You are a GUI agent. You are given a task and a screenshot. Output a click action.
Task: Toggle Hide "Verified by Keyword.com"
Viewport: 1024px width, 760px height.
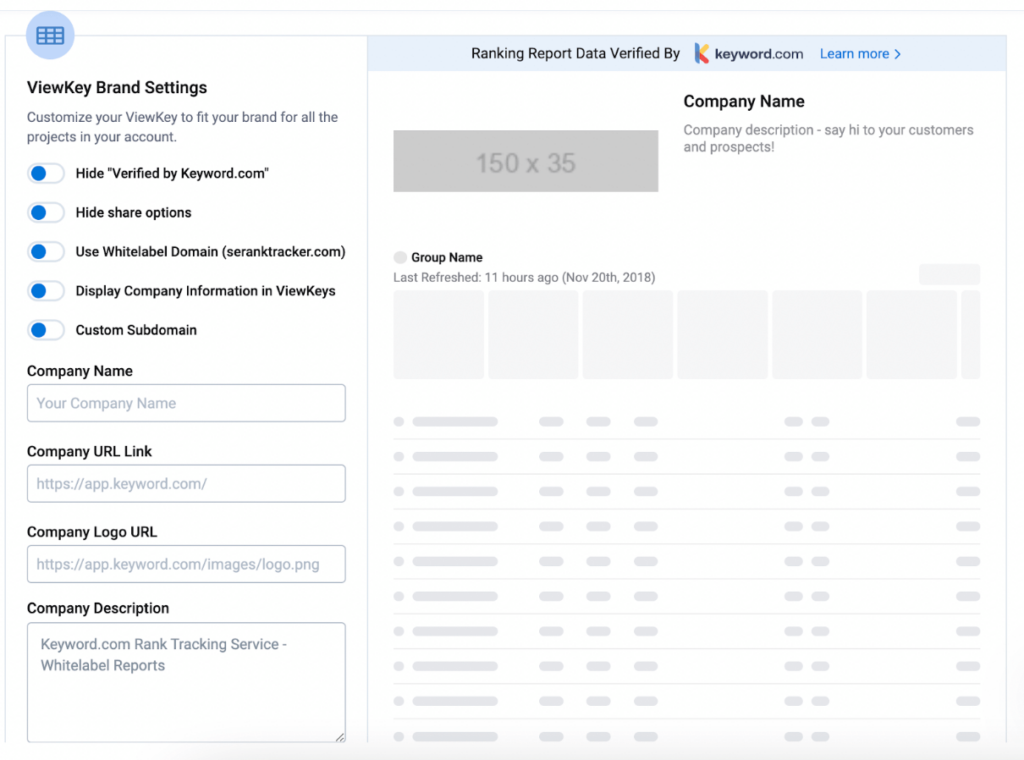46,173
